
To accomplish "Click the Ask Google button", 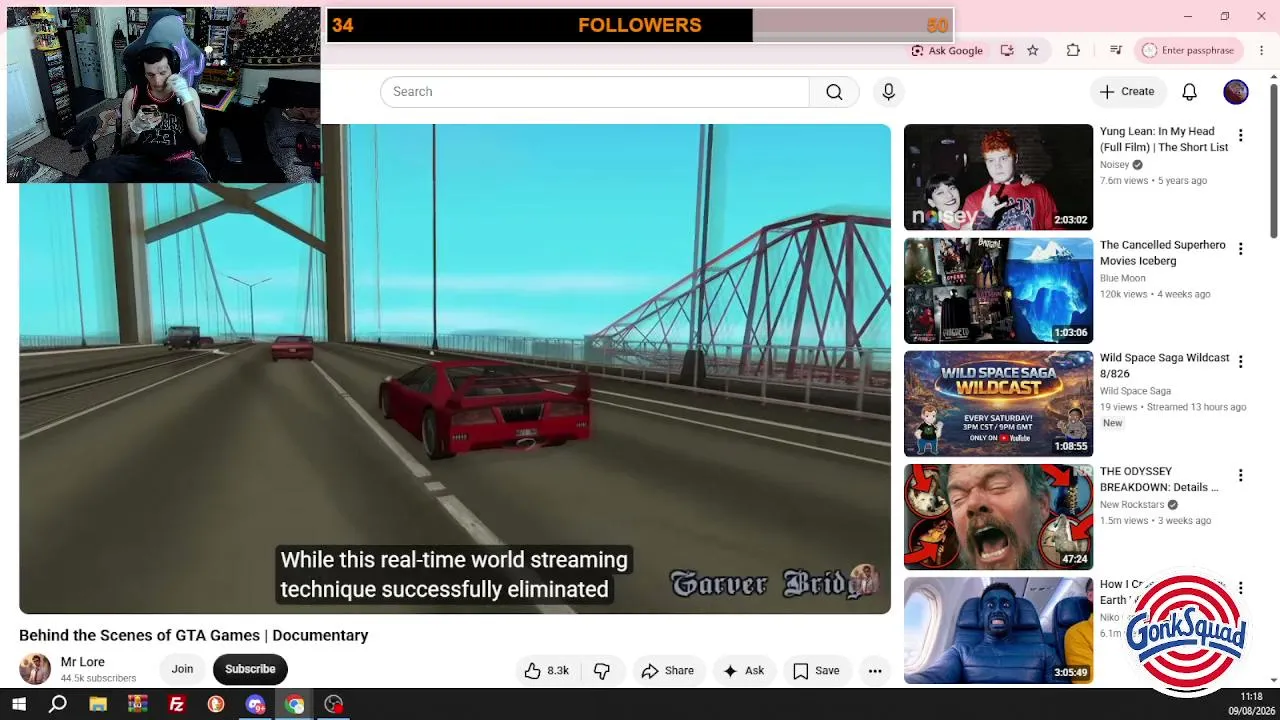I will pyautogui.click(x=947, y=50).
